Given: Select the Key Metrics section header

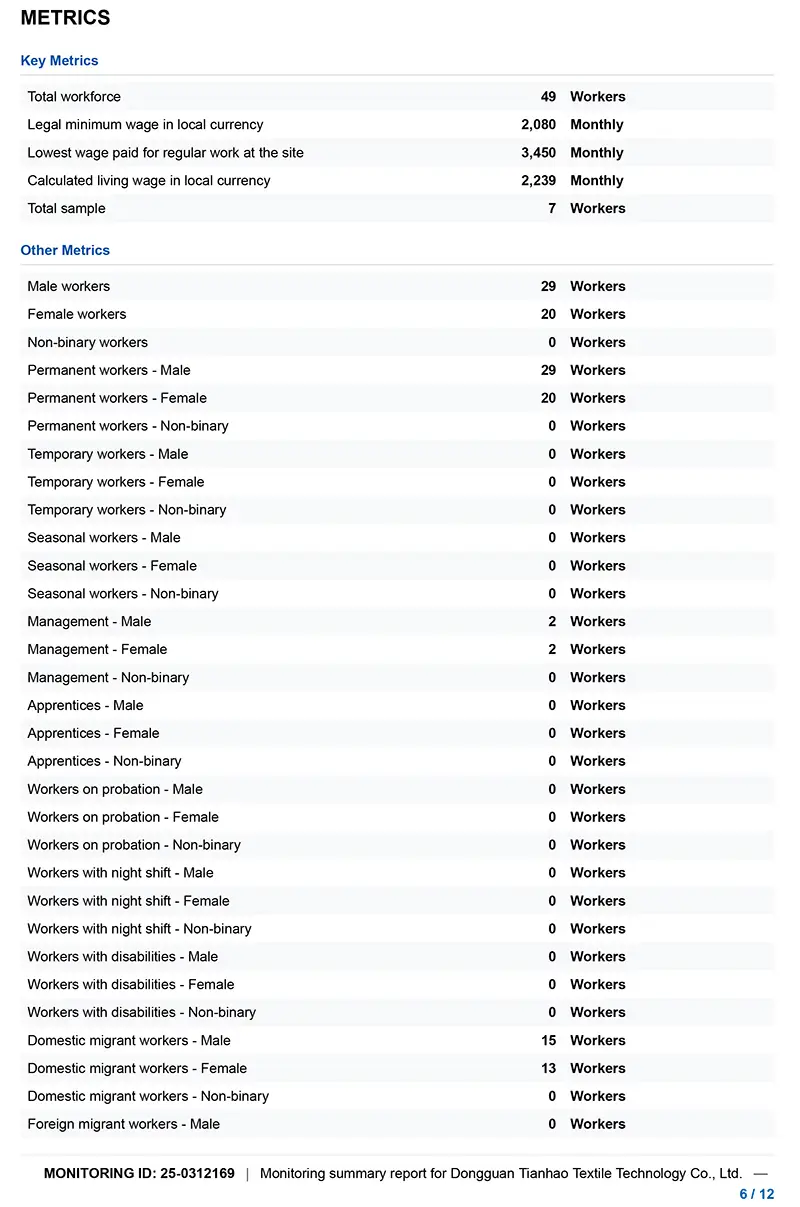Looking at the screenshot, I should pos(59,61).
